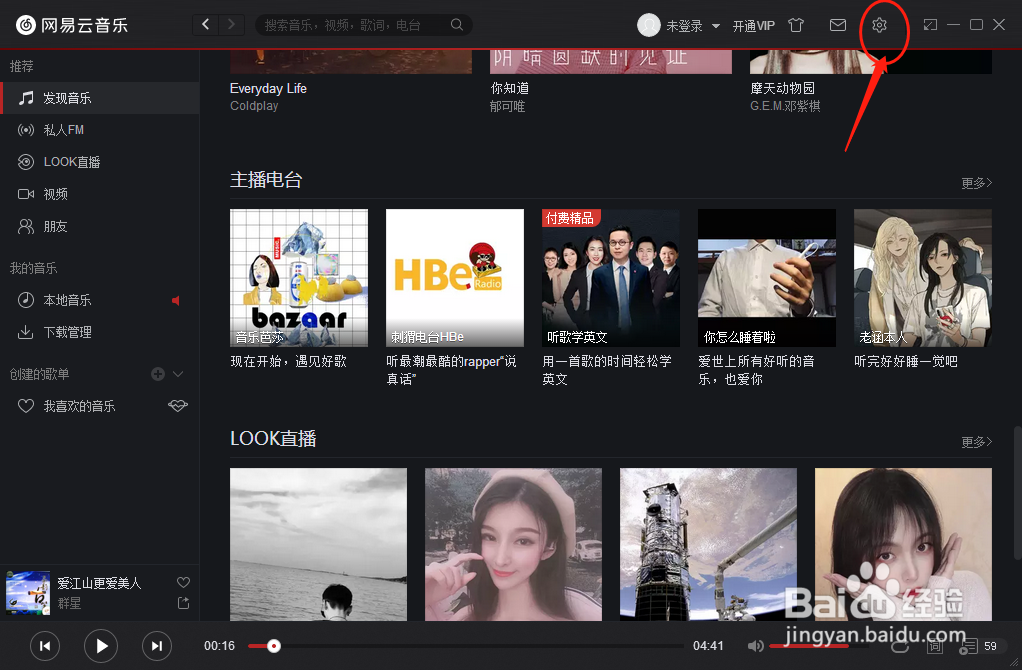The width and height of the screenshot is (1022, 670).
Task: Expand 更多 next to LOOK直播
Action: [x=975, y=440]
